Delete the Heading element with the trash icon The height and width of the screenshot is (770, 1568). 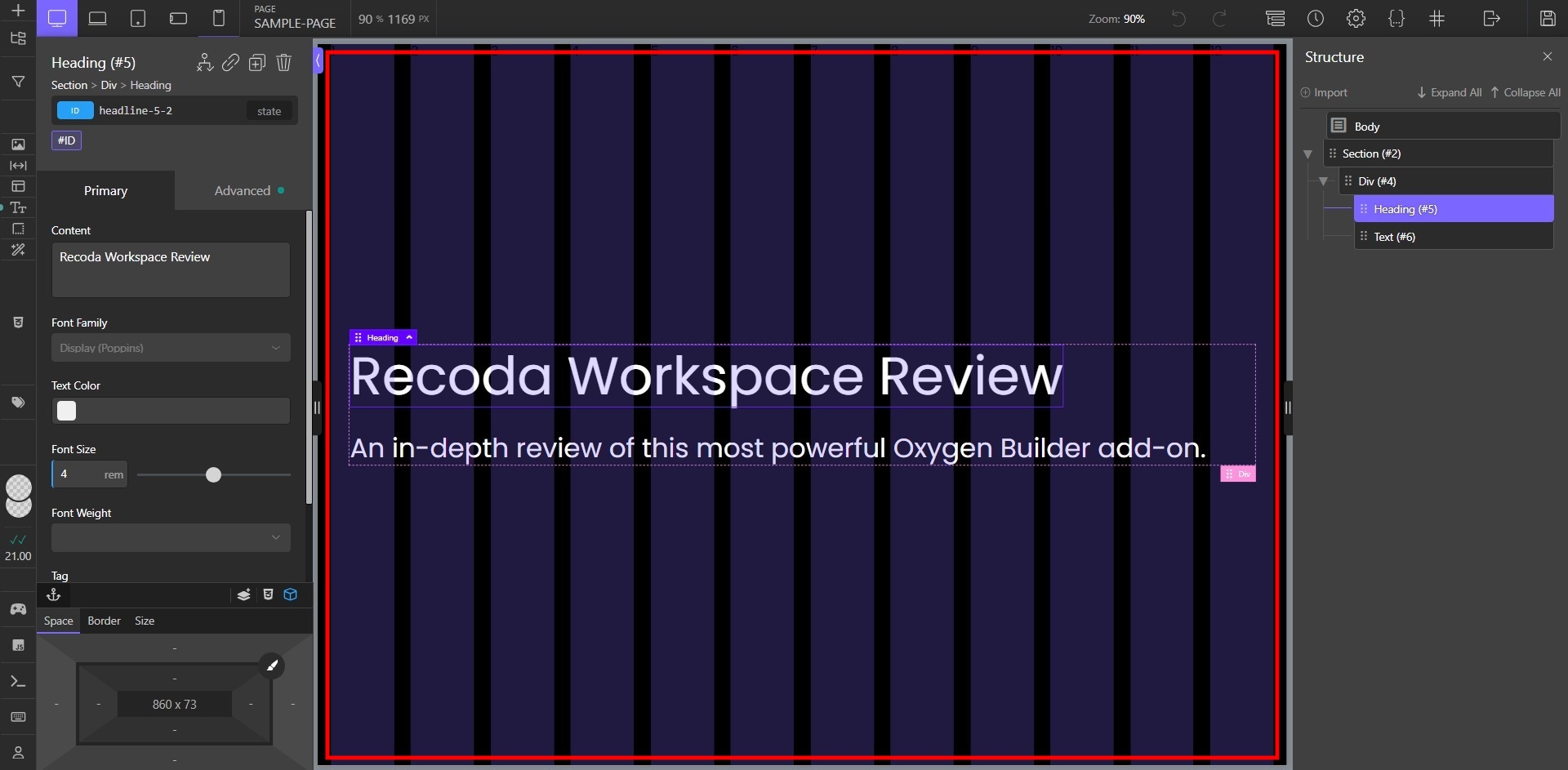point(283,63)
